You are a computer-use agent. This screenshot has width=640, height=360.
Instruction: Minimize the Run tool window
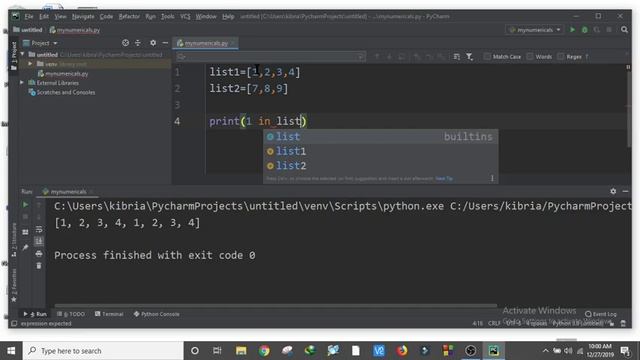coord(625,191)
